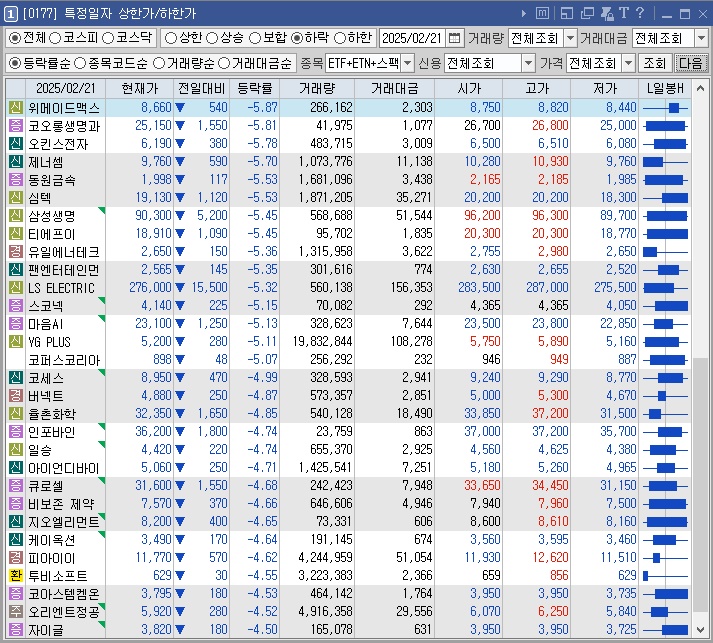Select the 코스피 radio button
This screenshot has height=643, width=713.
55,38
